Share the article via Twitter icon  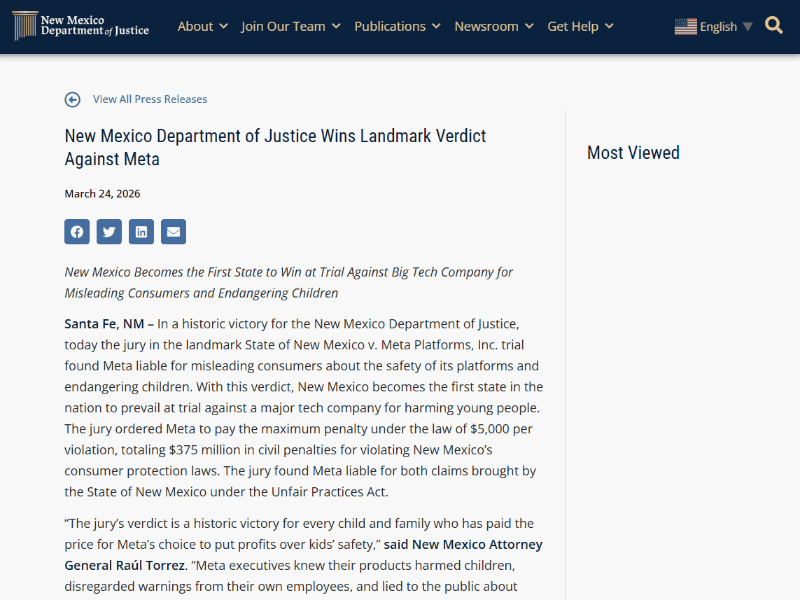click(x=108, y=231)
